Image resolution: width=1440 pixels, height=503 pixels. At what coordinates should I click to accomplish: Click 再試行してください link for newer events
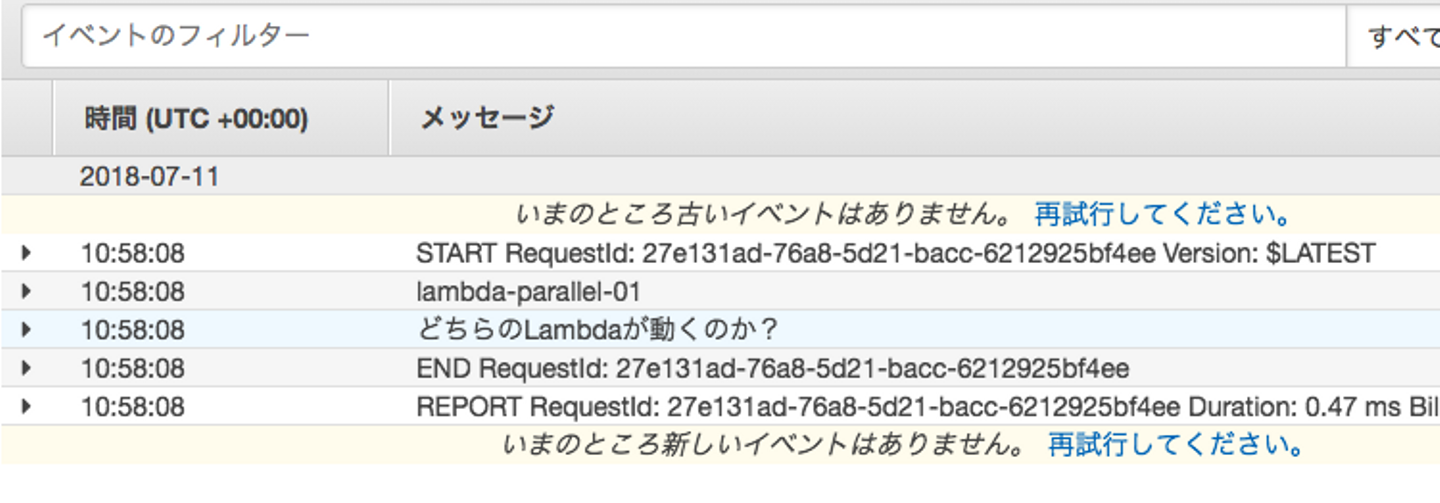click(x=1176, y=444)
